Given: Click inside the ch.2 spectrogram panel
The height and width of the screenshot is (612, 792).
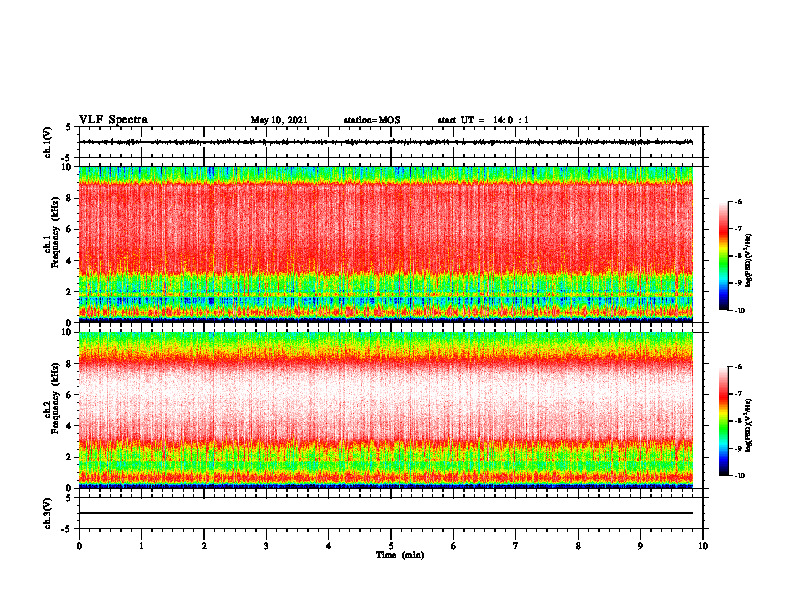Looking at the screenshot, I should 386,410.
